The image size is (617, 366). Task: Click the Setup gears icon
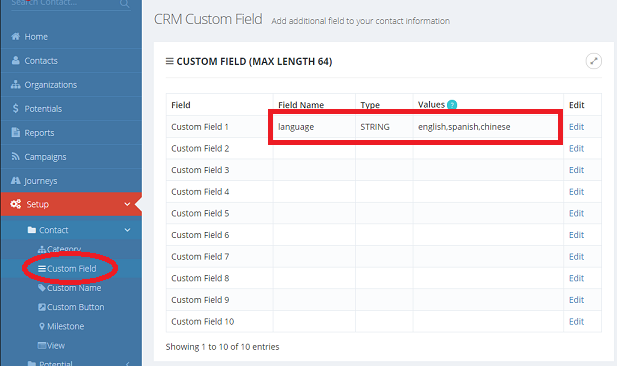pos(16,204)
